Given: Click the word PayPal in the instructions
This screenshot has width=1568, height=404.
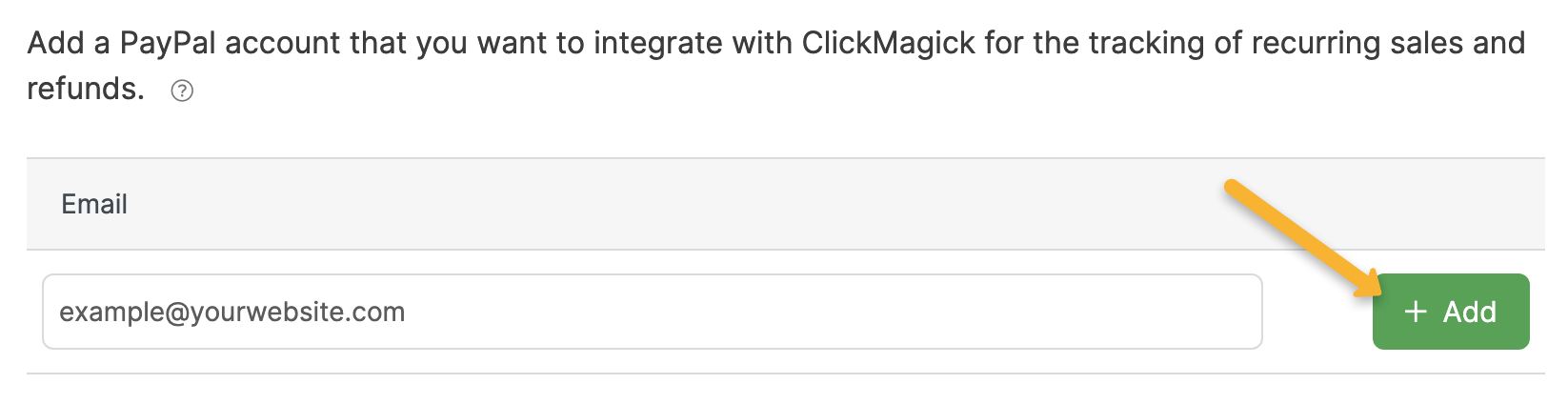Looking at the screenshot, I should (168, 44).
